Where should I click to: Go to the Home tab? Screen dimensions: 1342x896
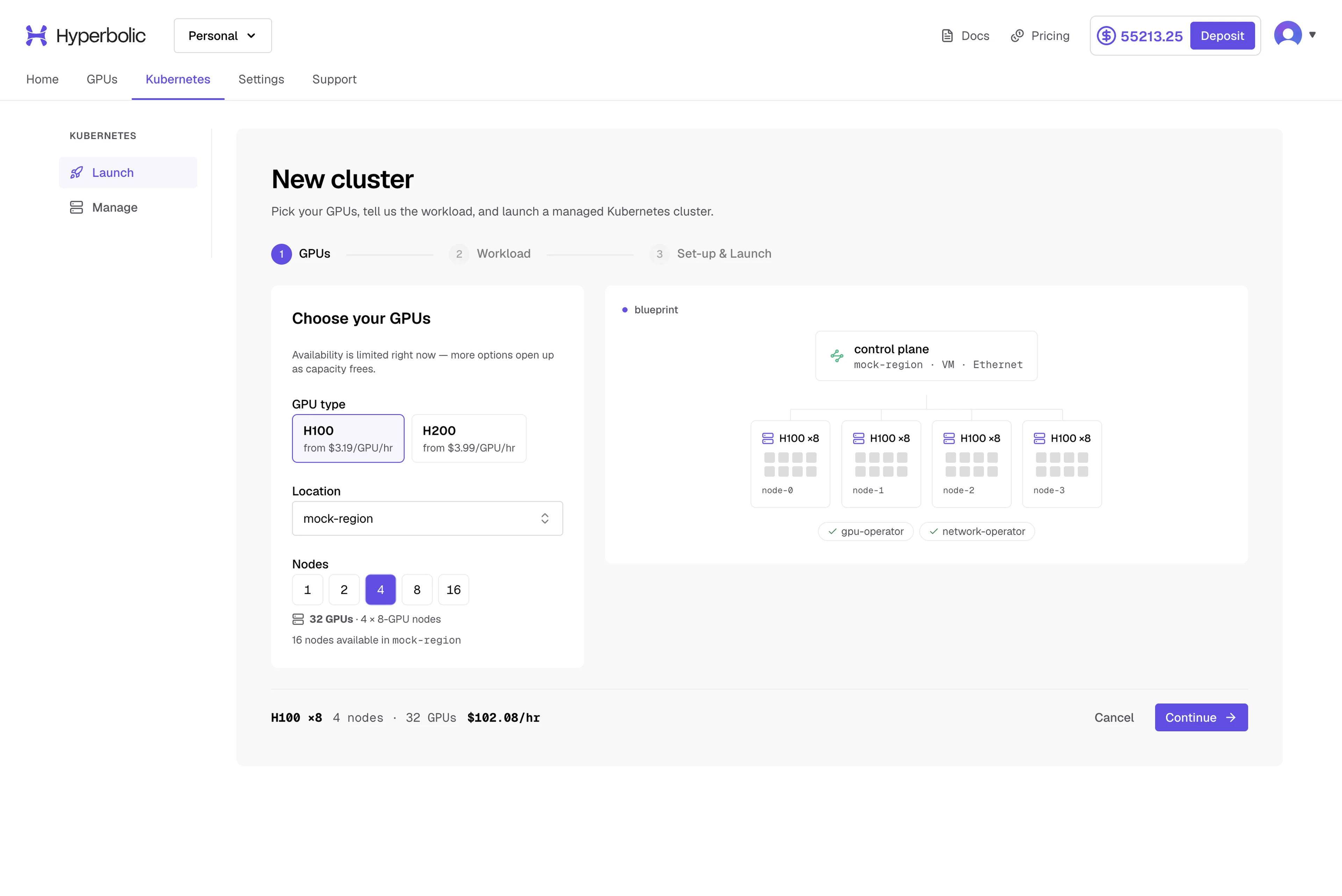(42, 79)
